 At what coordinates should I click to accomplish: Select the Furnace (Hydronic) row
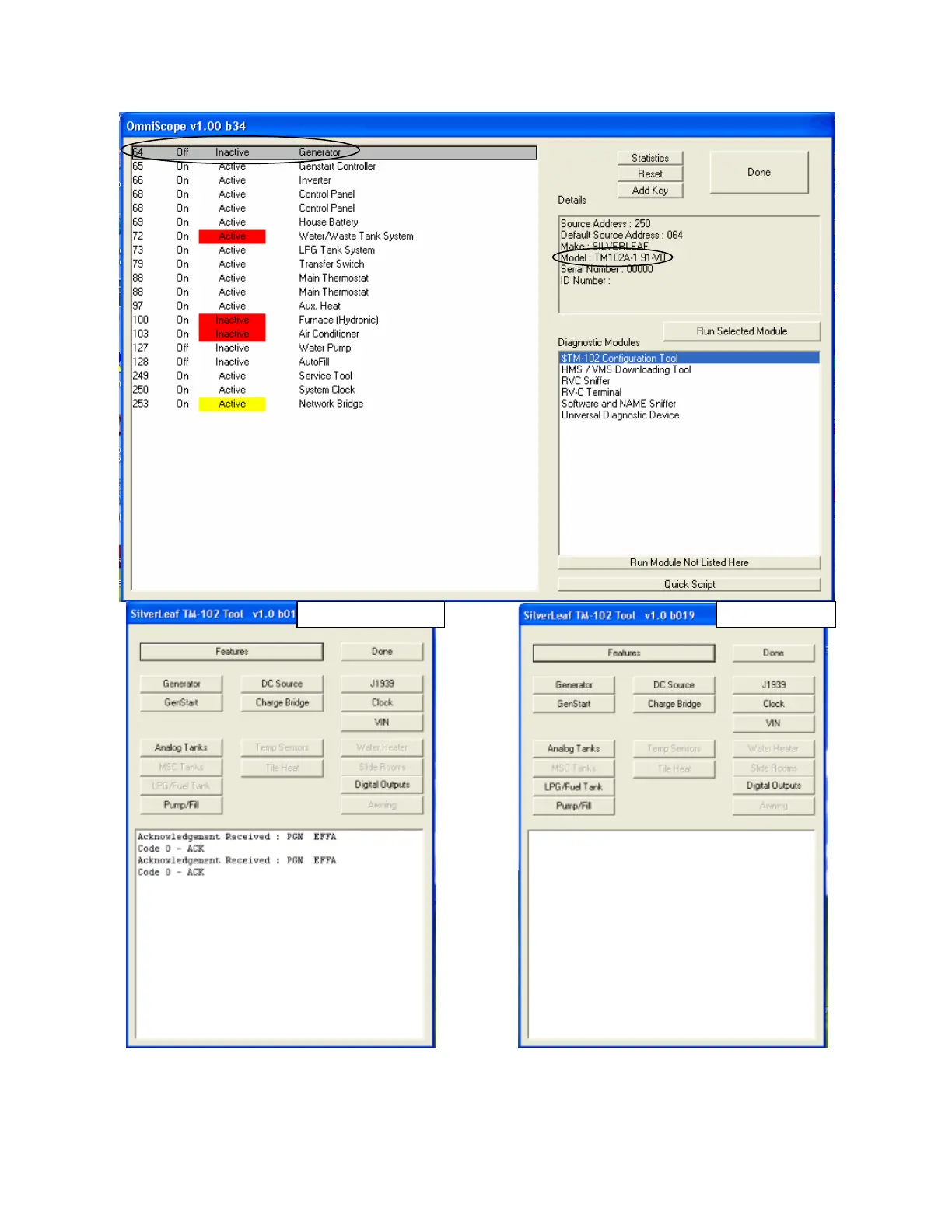click(334, 320)
